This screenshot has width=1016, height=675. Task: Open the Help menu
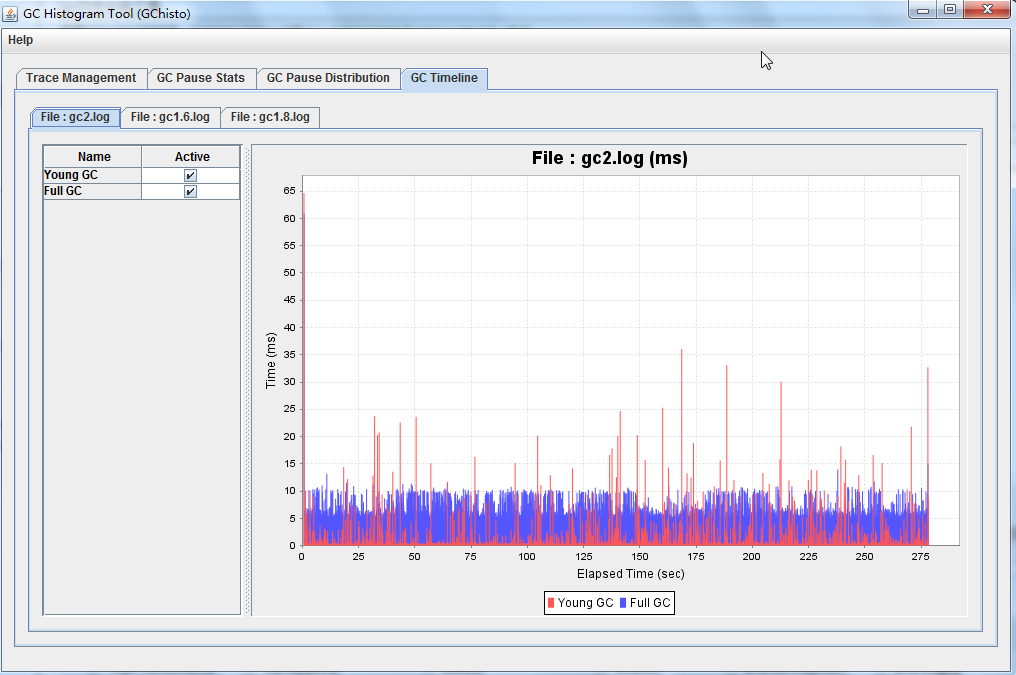click(20, 40)
